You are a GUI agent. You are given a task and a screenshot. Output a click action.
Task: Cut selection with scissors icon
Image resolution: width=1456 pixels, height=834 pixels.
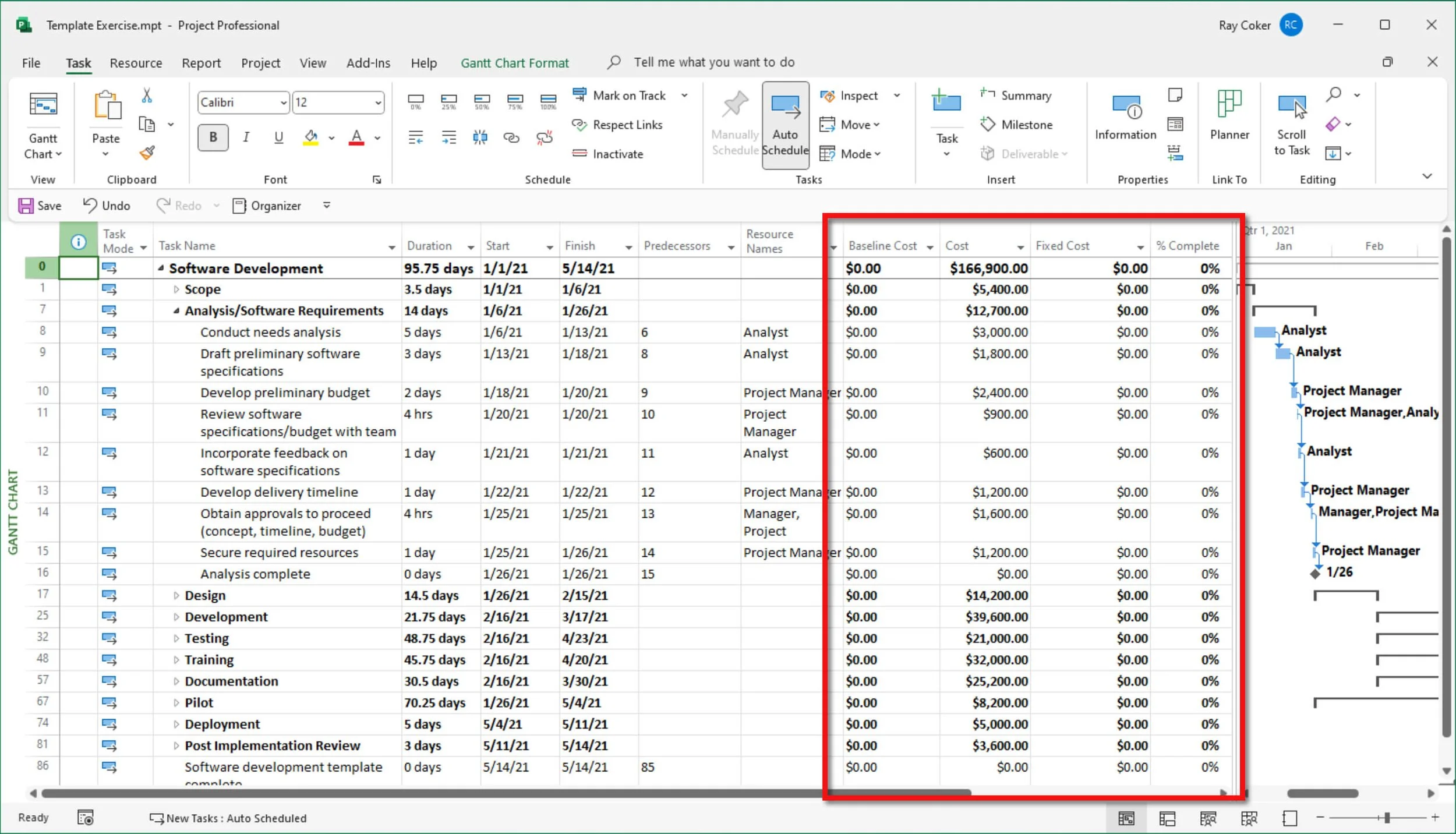coord(147,96)
